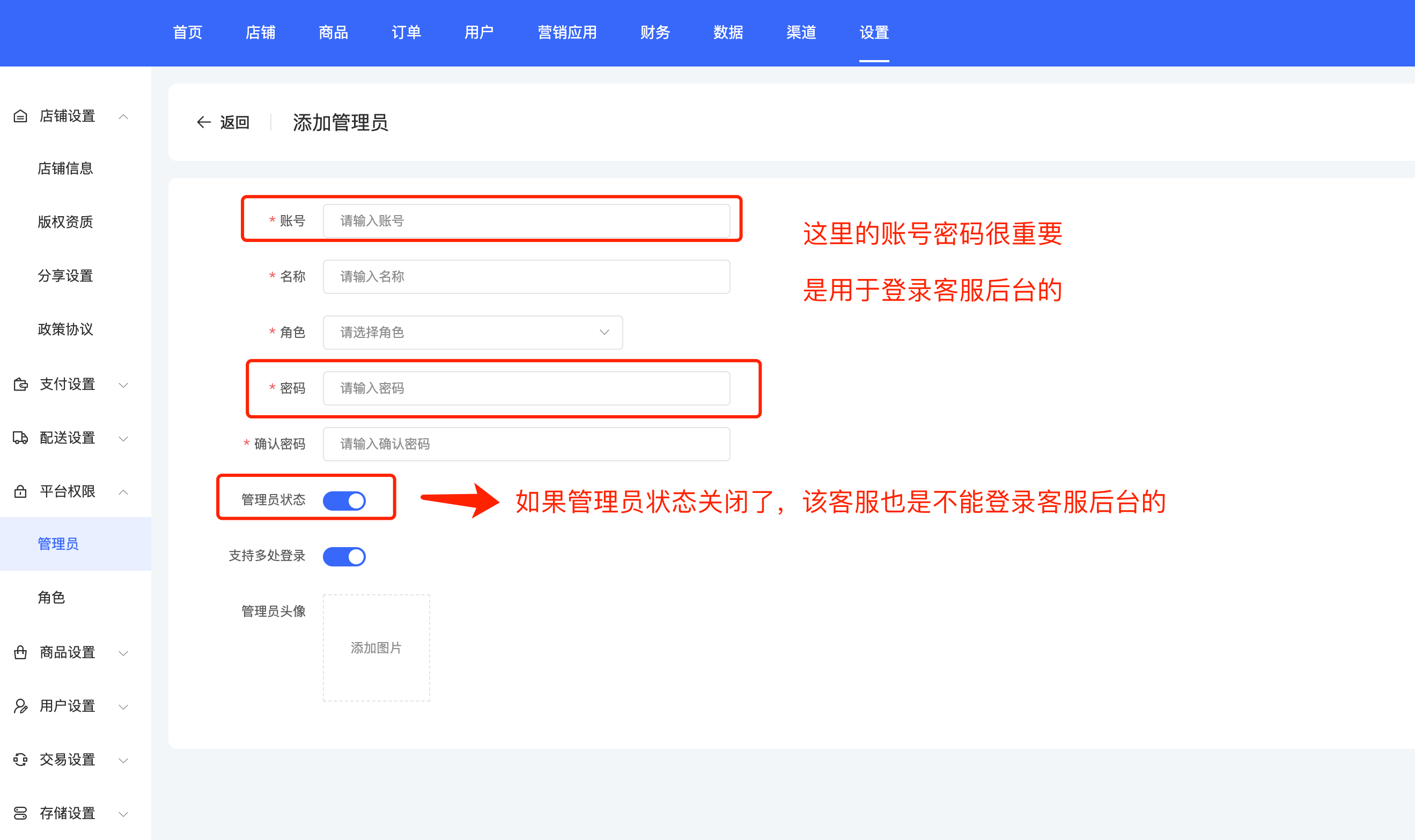Click the back arrow next to 返回
The image size is (1415, 840).
pos(204,122)
